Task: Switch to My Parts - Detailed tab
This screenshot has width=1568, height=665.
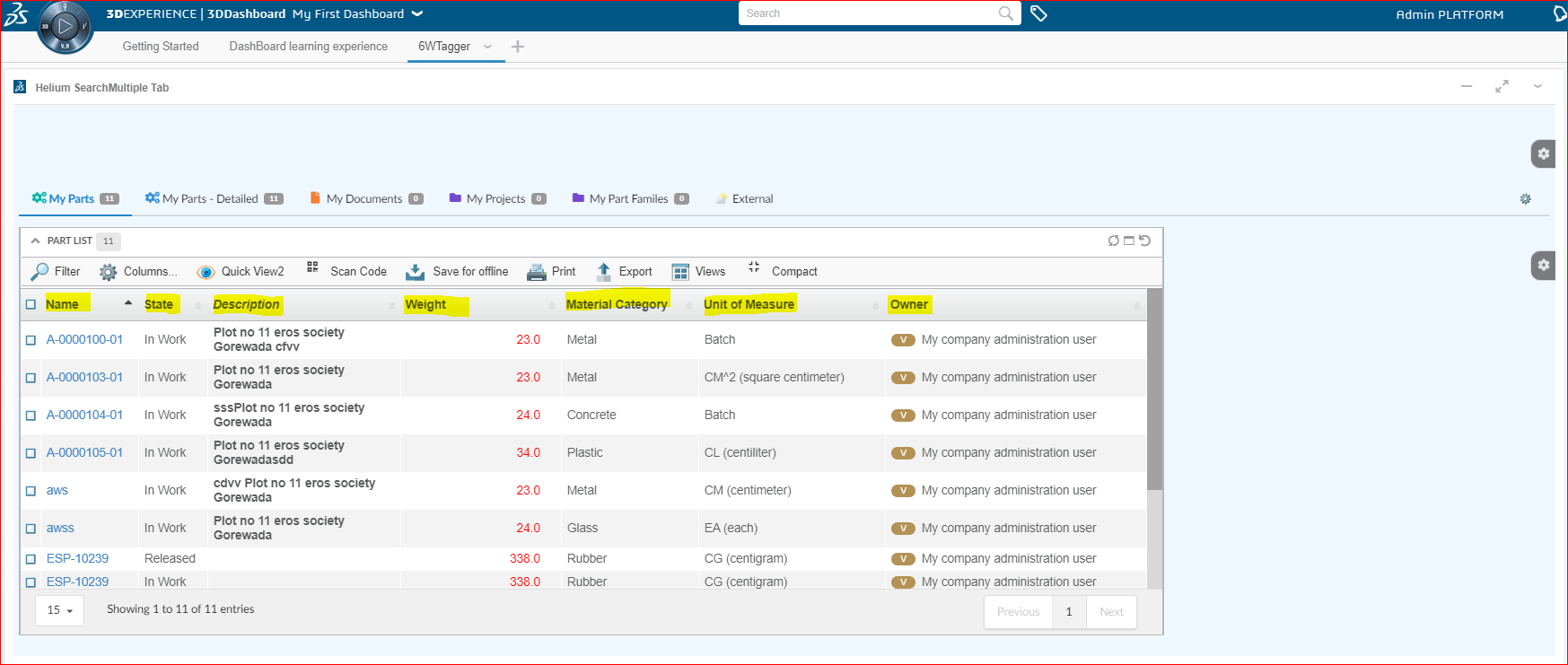Action: (210, 198)
